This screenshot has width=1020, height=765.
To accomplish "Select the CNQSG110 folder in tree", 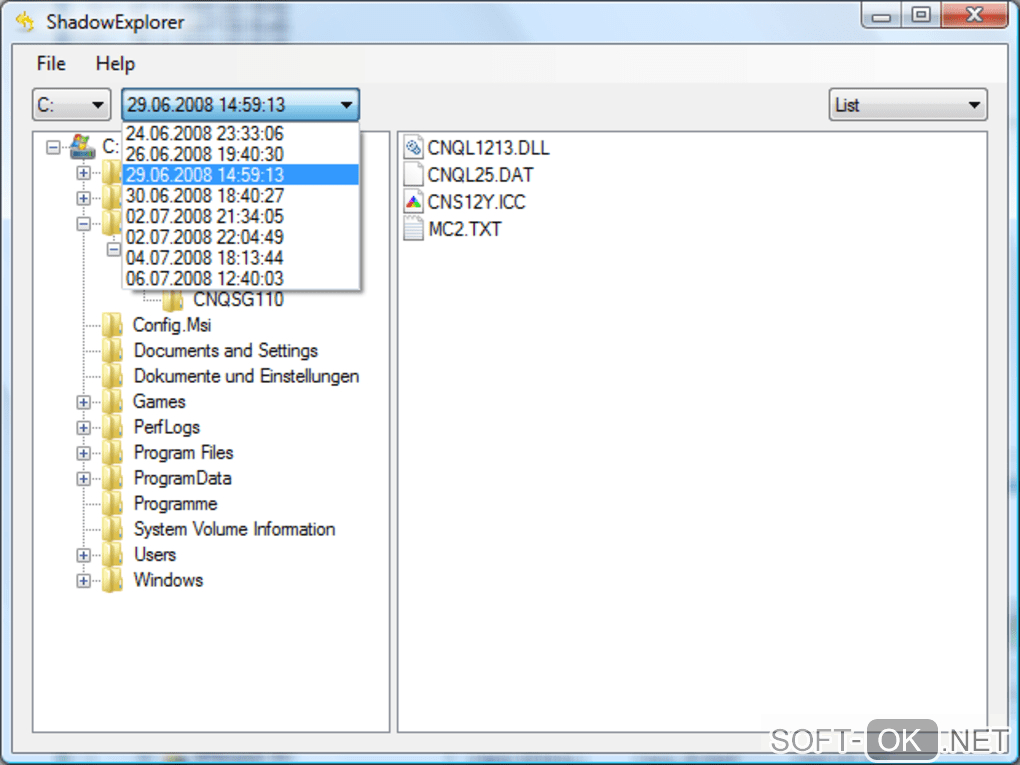I will (x=238, y=299).
